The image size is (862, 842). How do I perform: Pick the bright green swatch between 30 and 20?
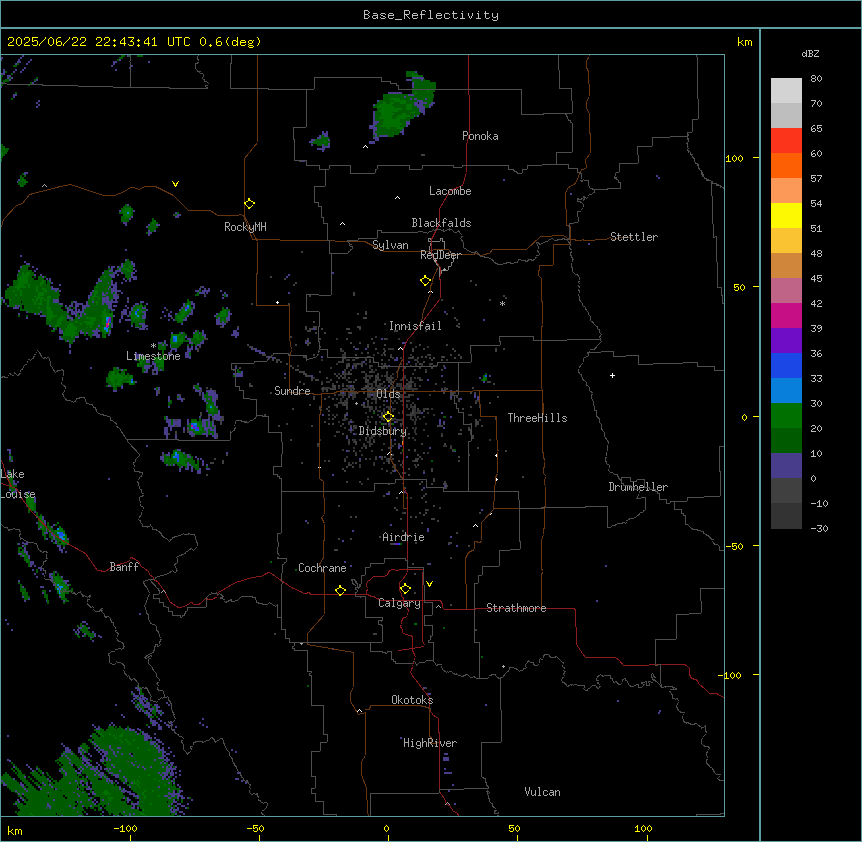786,416
